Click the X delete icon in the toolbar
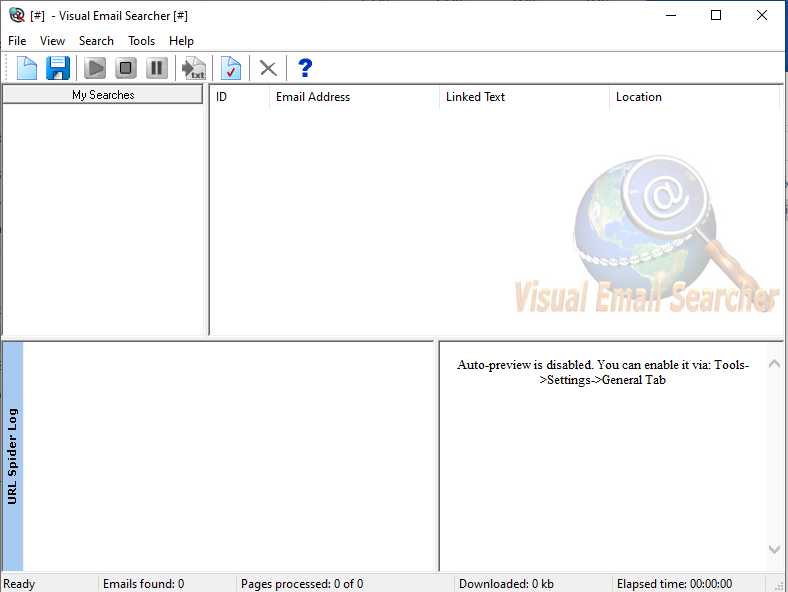 pos(268,68)
